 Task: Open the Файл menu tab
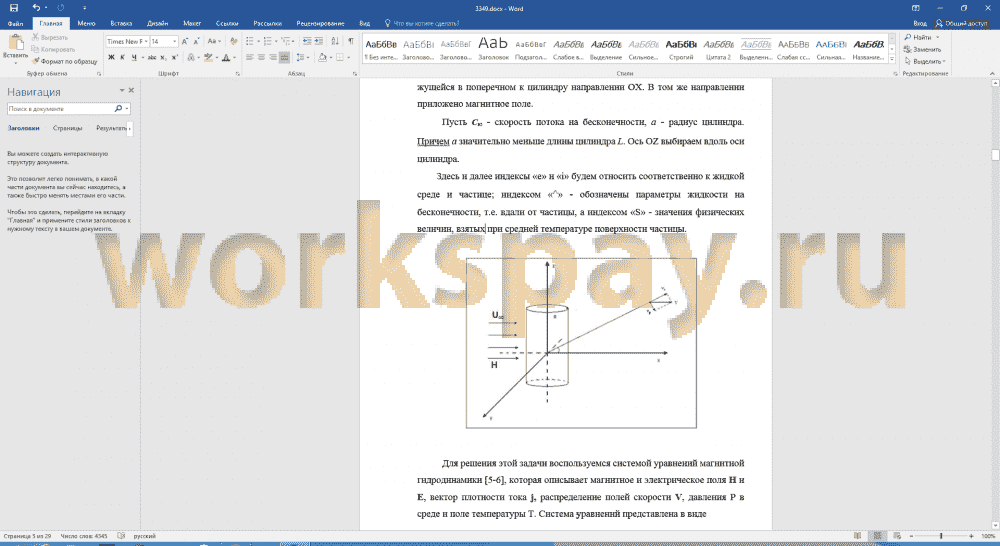tap(15, 24)
